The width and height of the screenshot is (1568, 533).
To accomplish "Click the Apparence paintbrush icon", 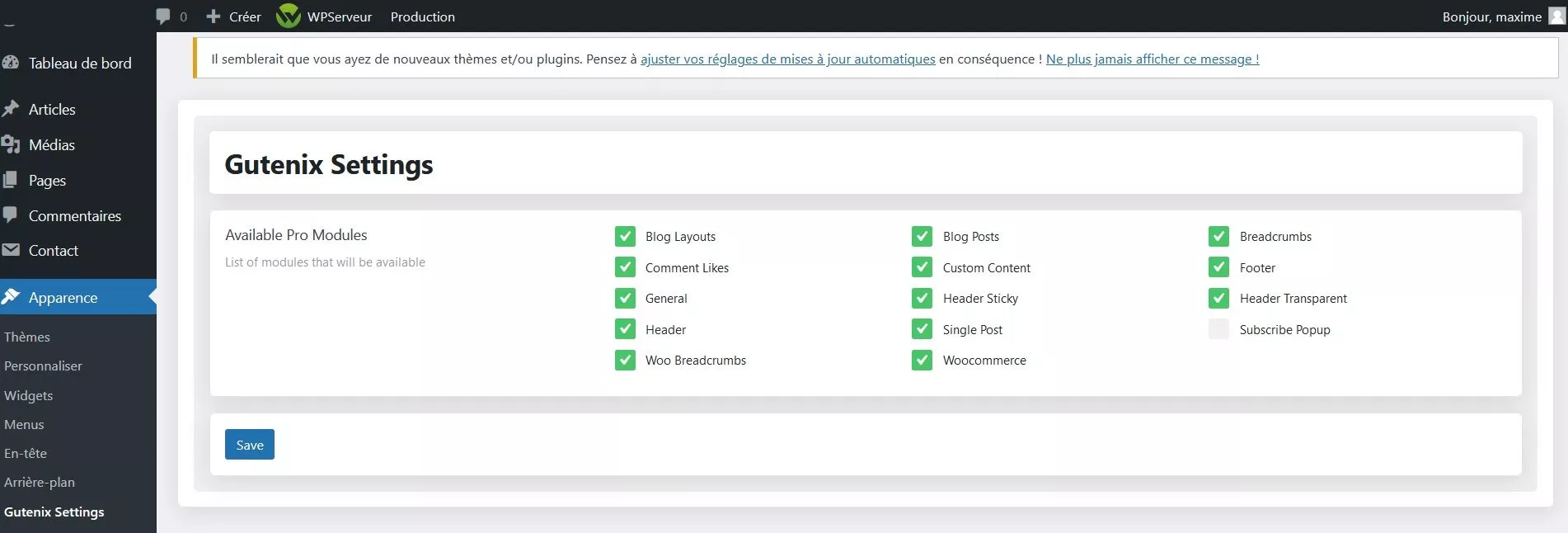I will pyautogui.click(x=10, y=297).
